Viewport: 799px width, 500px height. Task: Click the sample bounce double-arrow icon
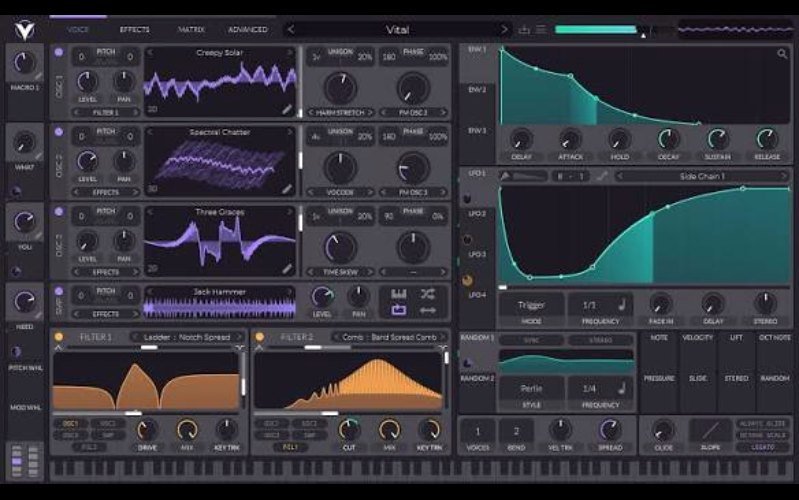pyautogui.click(x=428, y=310)
